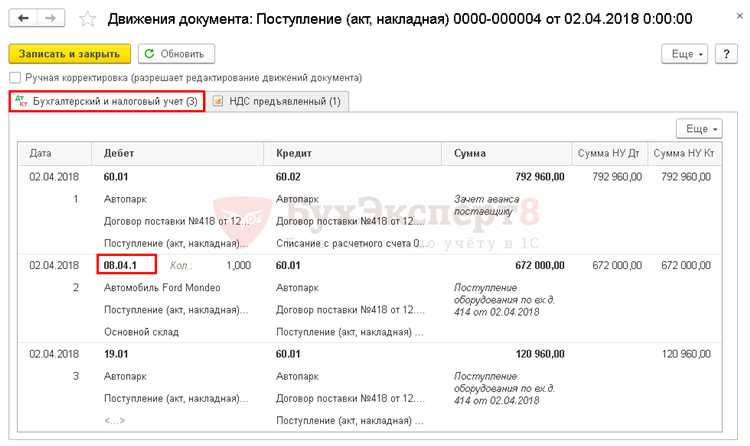Select credit account 60.02 cell
This screenshot has width=750, height=446.
click(x=288, y=177)
